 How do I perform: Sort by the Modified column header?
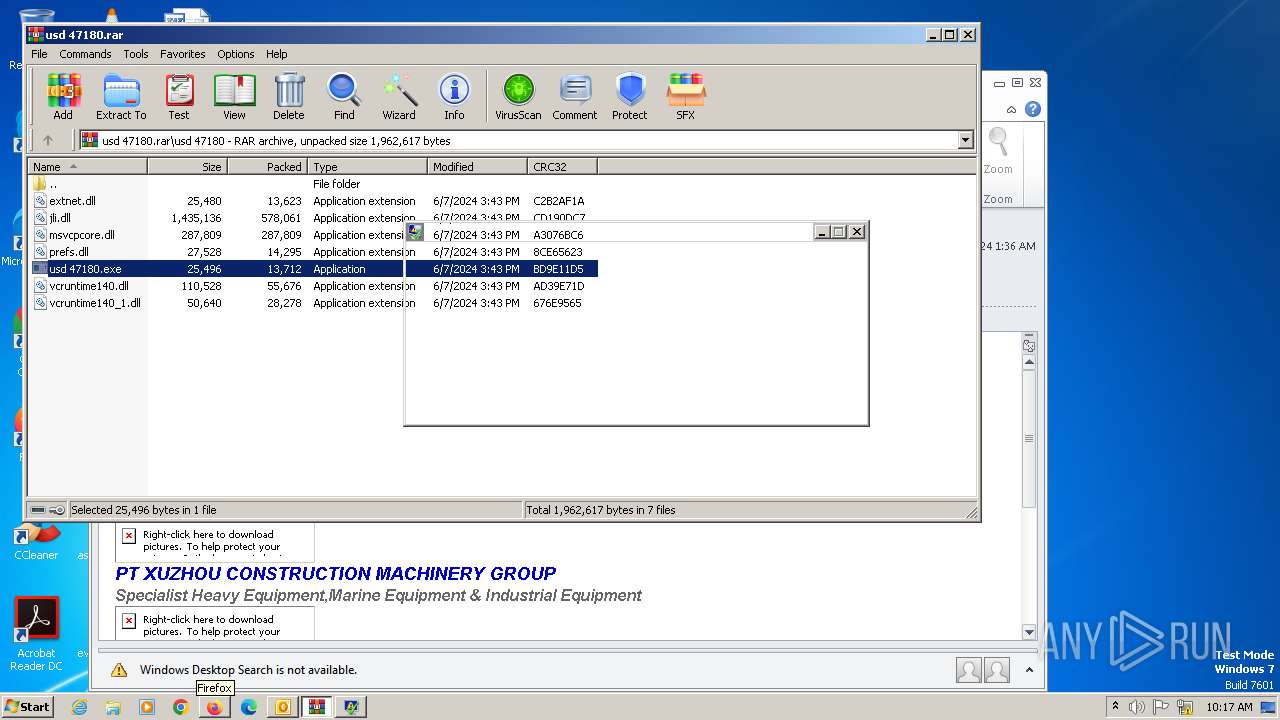tap(478, 167)
